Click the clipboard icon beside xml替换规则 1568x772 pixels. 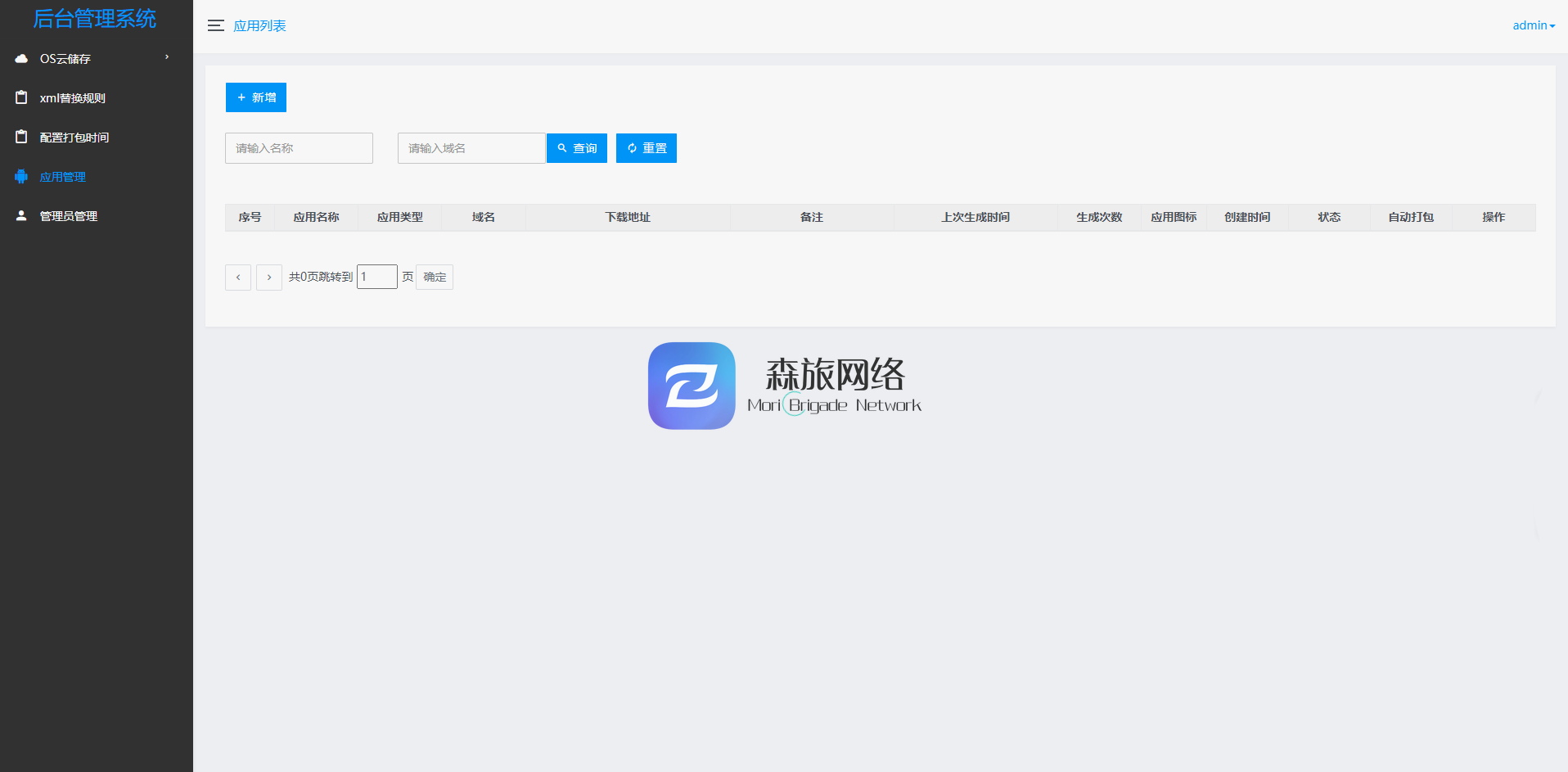coord(21,97)
